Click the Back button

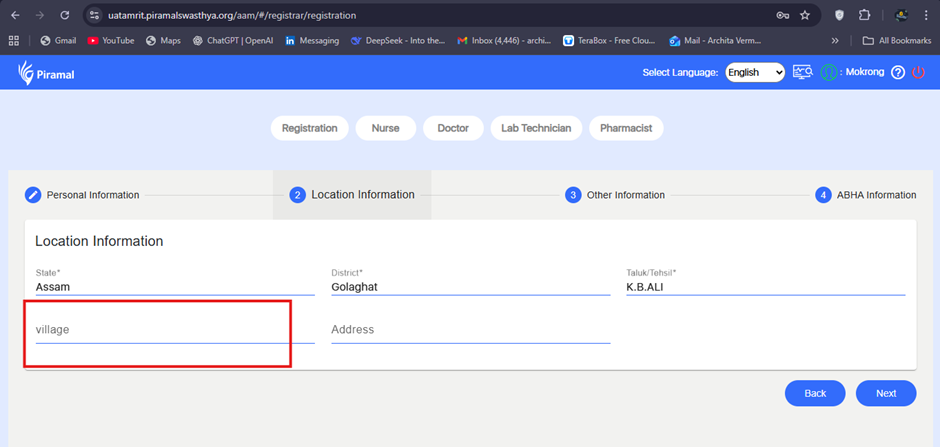click(x=815, y=393)
